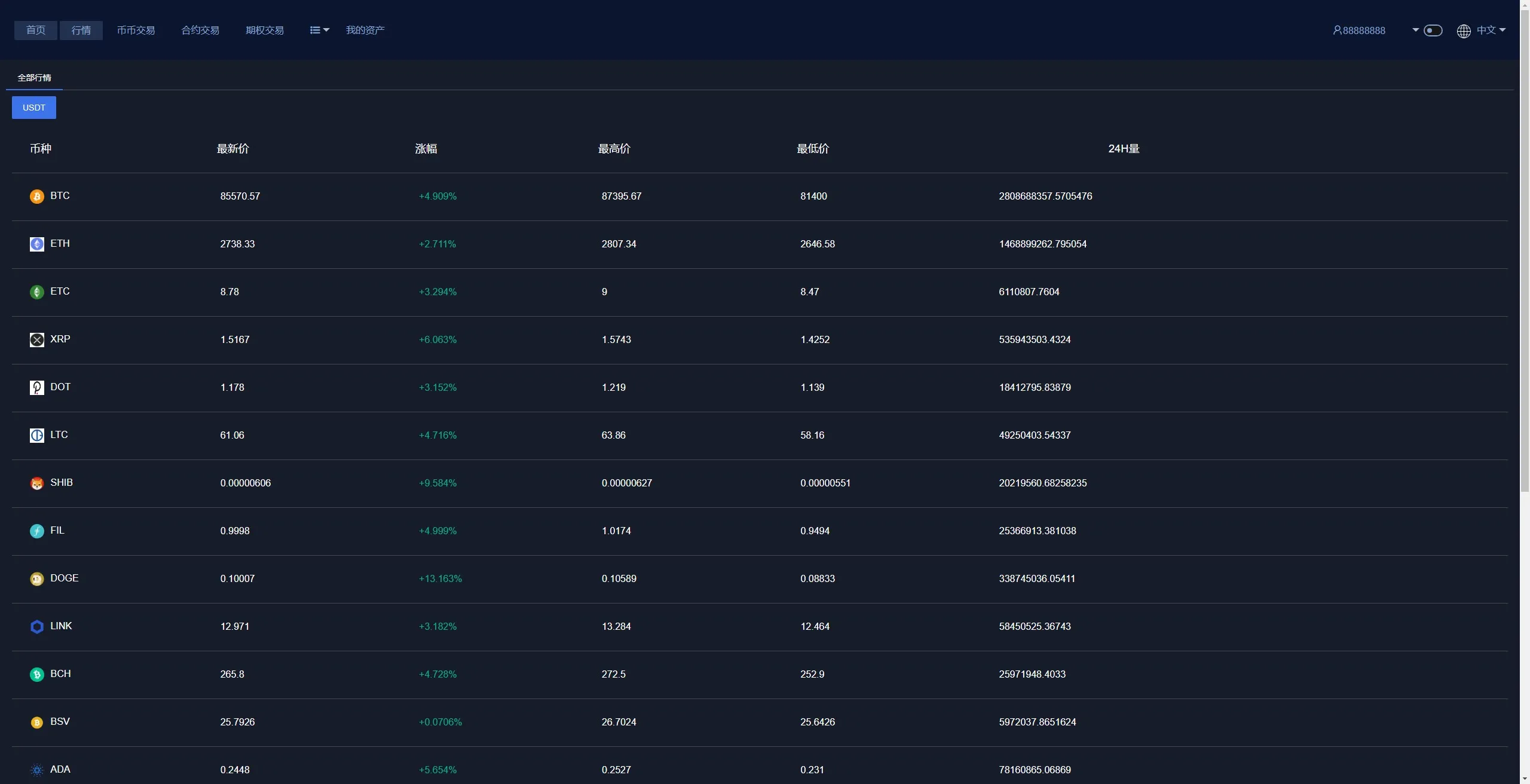Image resolution: width=1530 pixels, height=784 pixels.
Task: Click the dropdown arrow left of the theme switch
Action: 1415,30
